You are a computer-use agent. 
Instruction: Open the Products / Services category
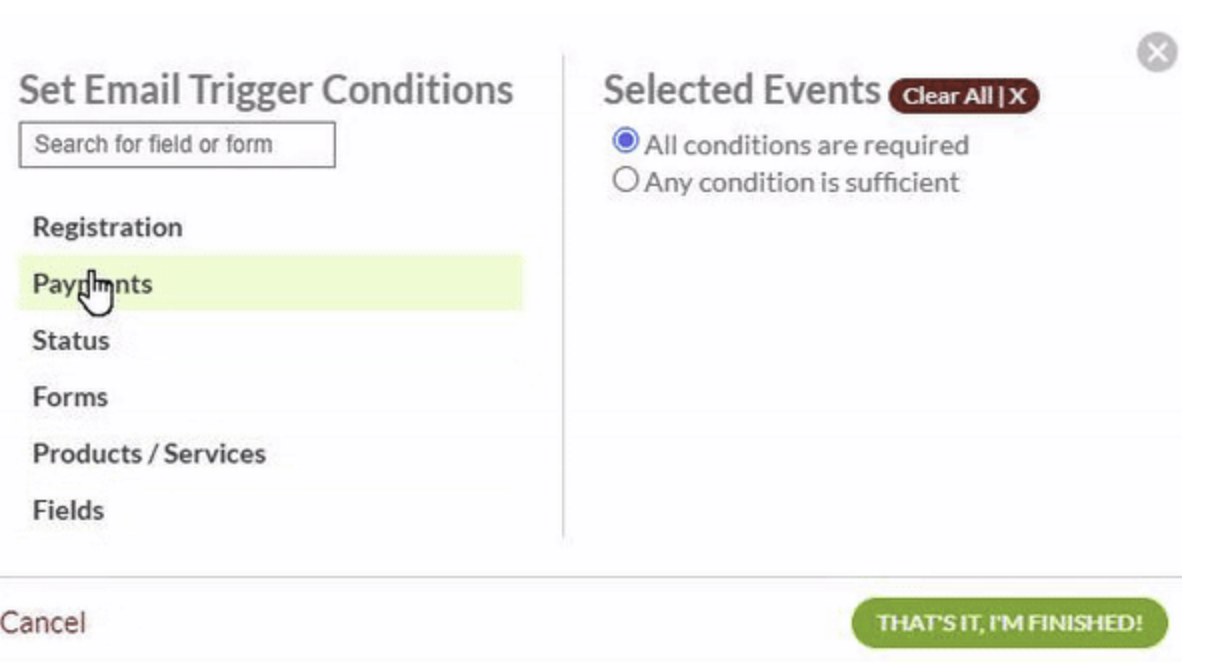[x=149, y=454]
